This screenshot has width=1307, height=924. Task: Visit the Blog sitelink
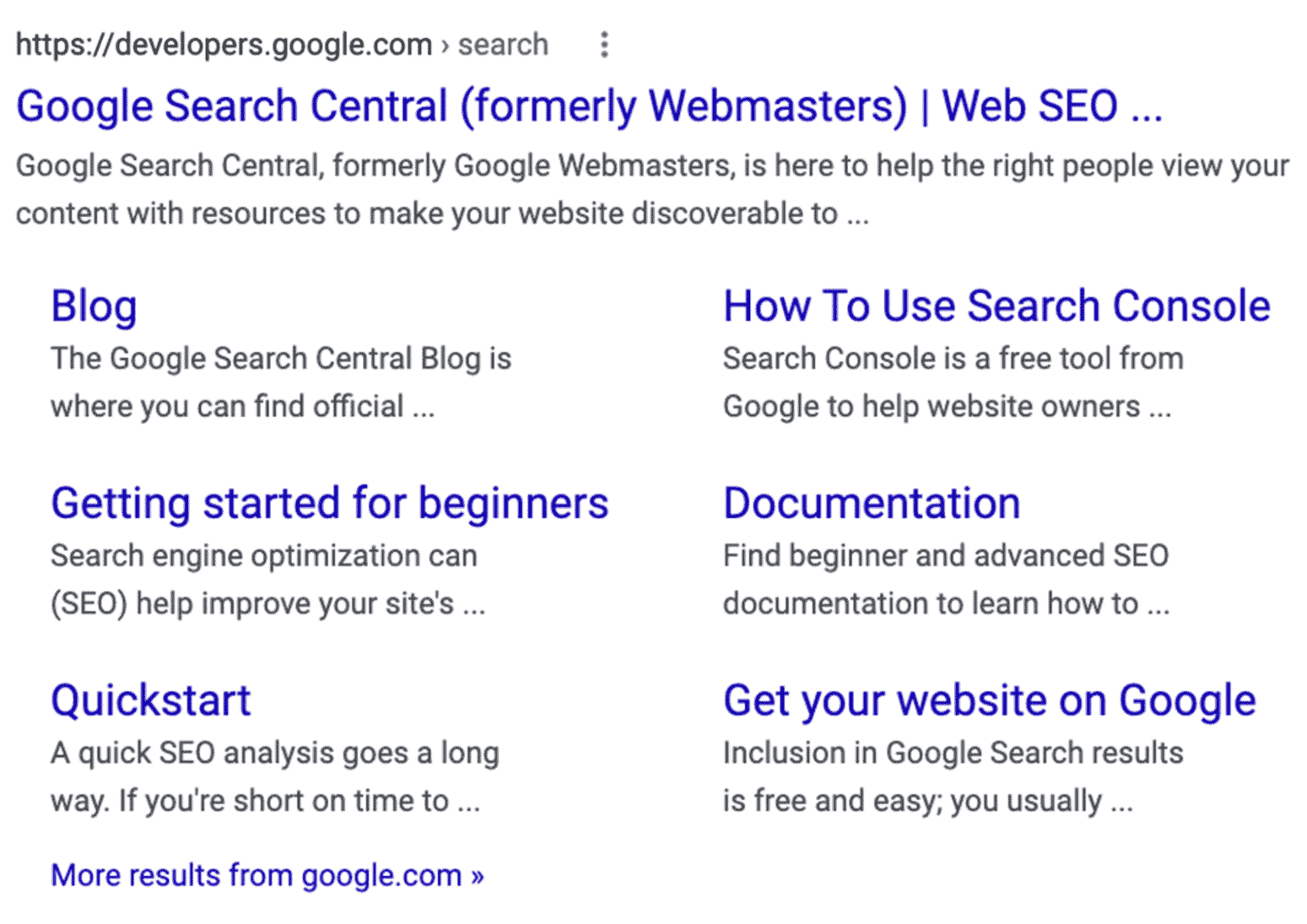pos(94,305)
